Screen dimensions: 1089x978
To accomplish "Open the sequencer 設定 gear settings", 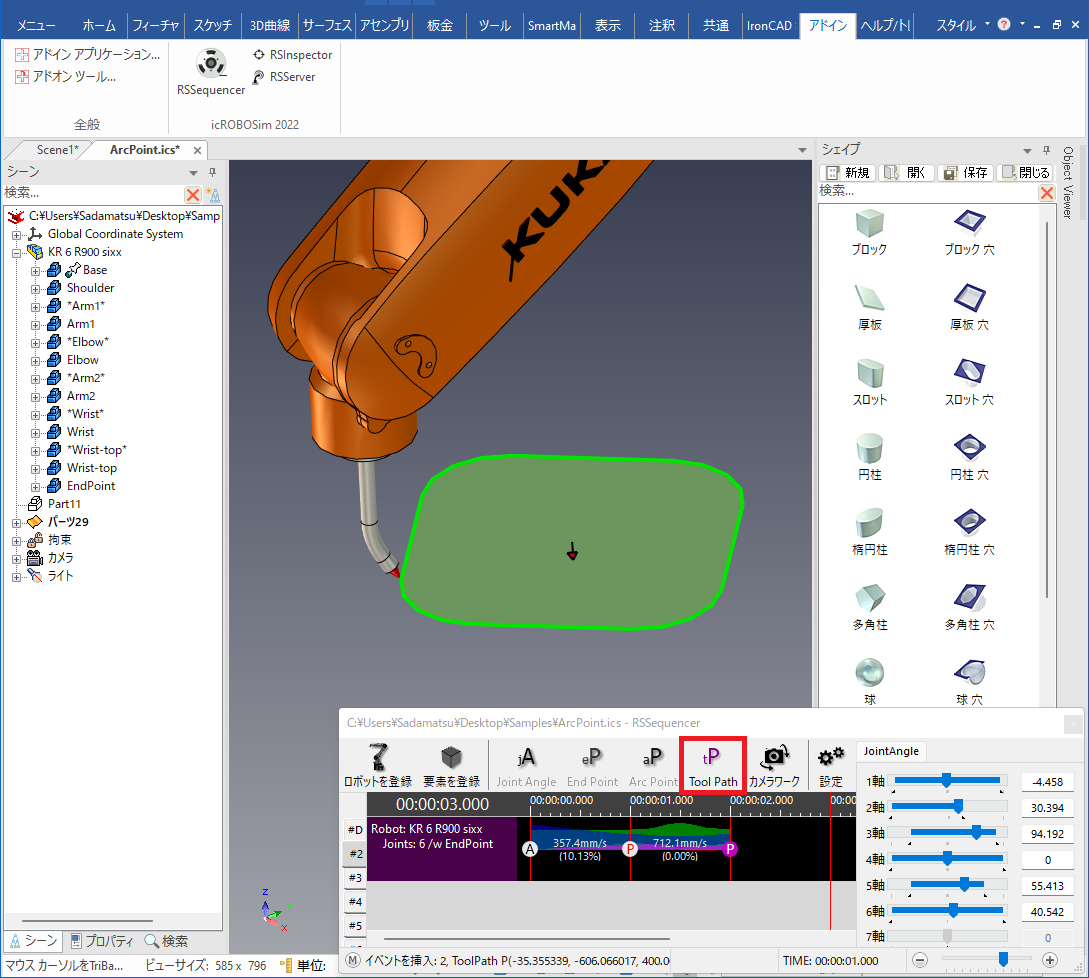I will [830, 766].
